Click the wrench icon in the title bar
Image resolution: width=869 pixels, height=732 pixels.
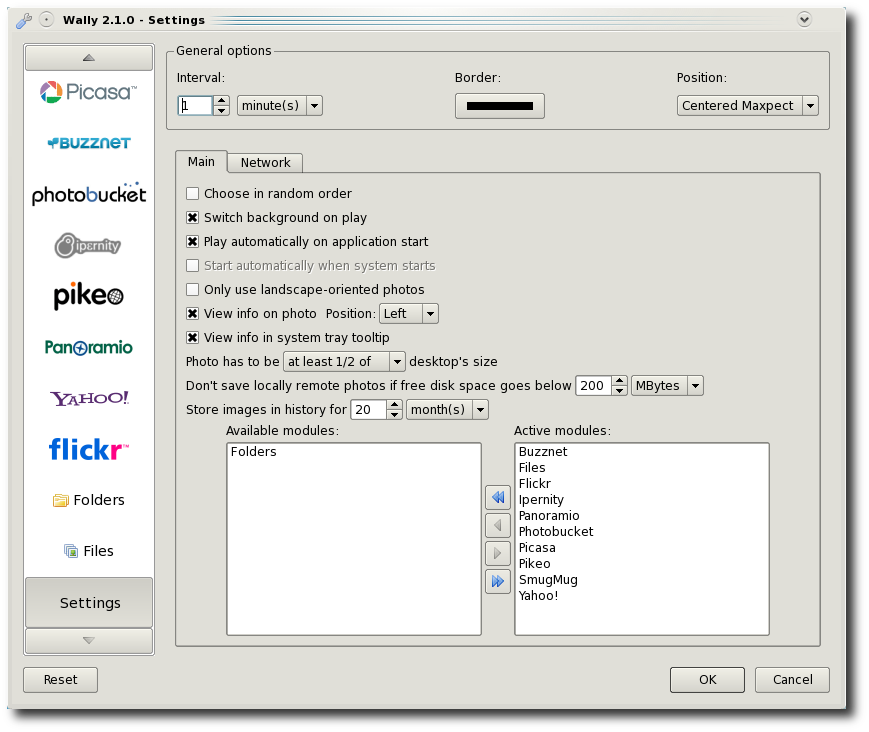(23, 21)
